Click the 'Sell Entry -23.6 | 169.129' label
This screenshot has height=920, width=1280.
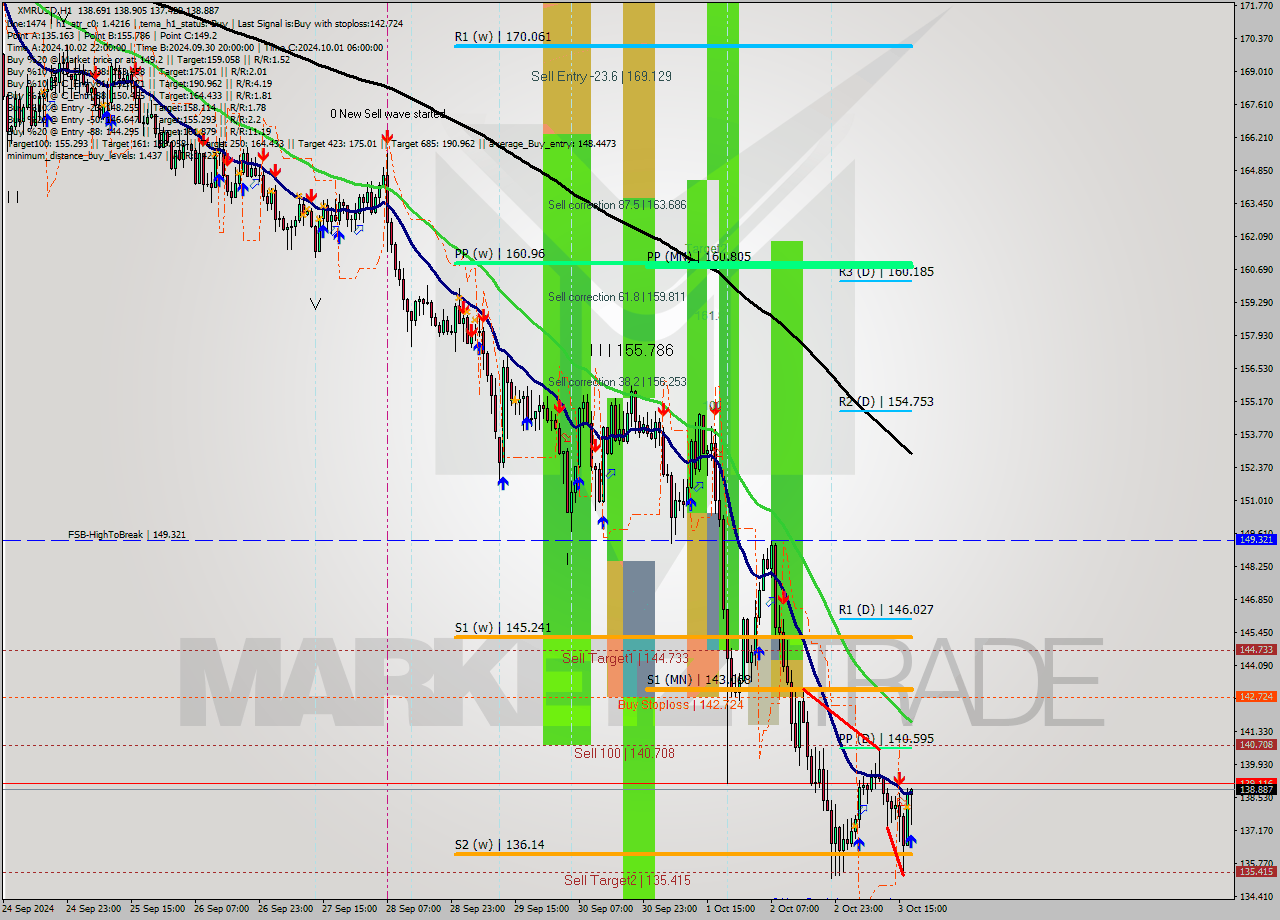(x=601, y=76)
